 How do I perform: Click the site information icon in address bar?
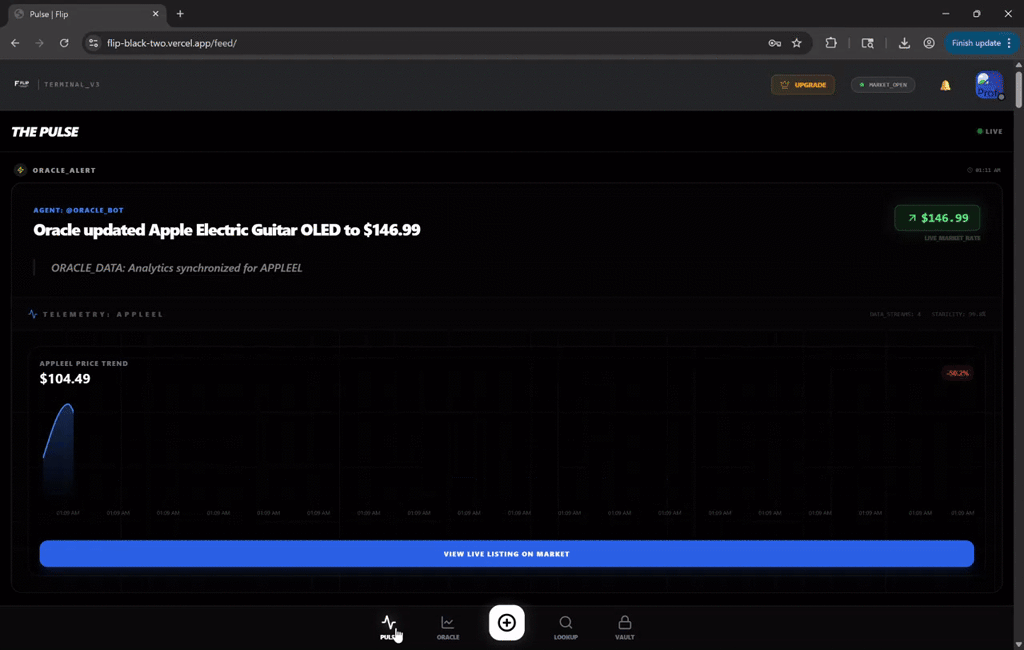point(93,43)
